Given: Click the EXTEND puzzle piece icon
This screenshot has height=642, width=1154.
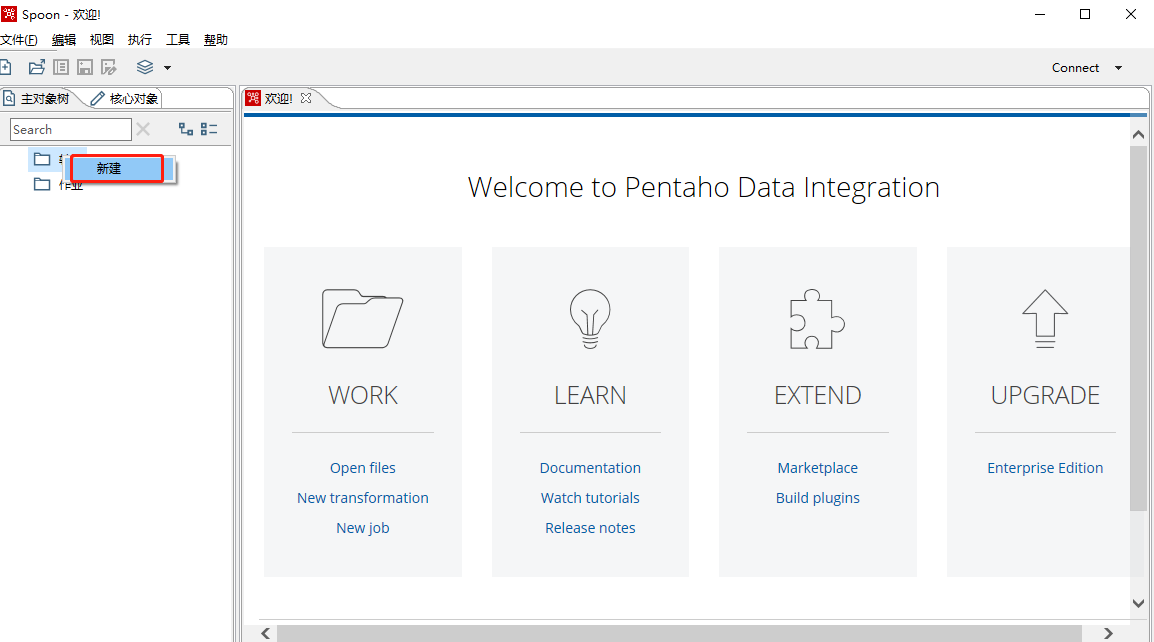Looking at the screenshot, I should [x=817, y=319].
